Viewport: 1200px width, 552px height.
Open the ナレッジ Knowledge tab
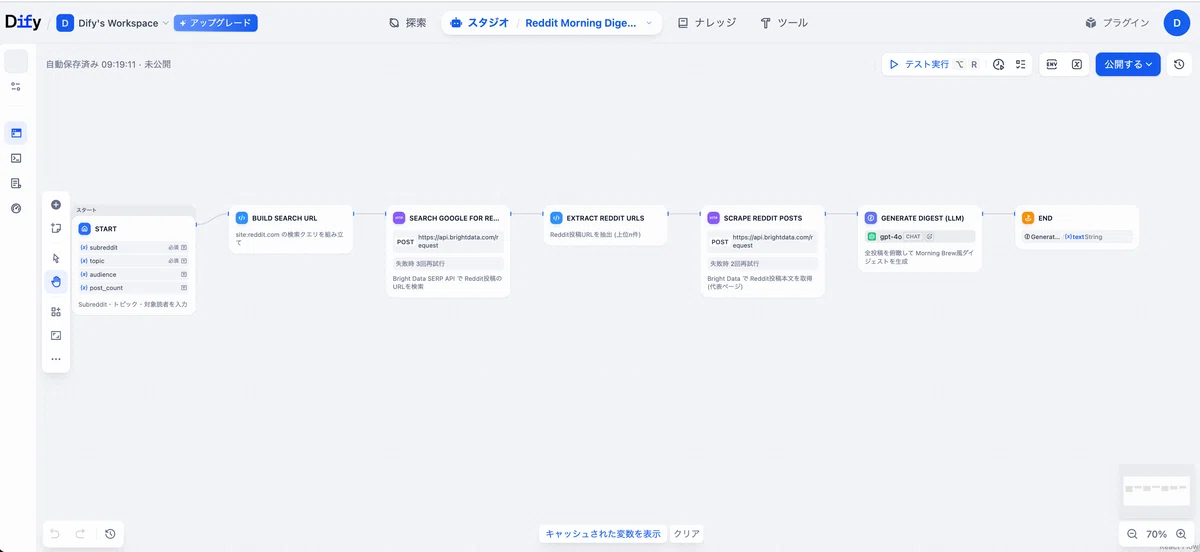point(707,22)
